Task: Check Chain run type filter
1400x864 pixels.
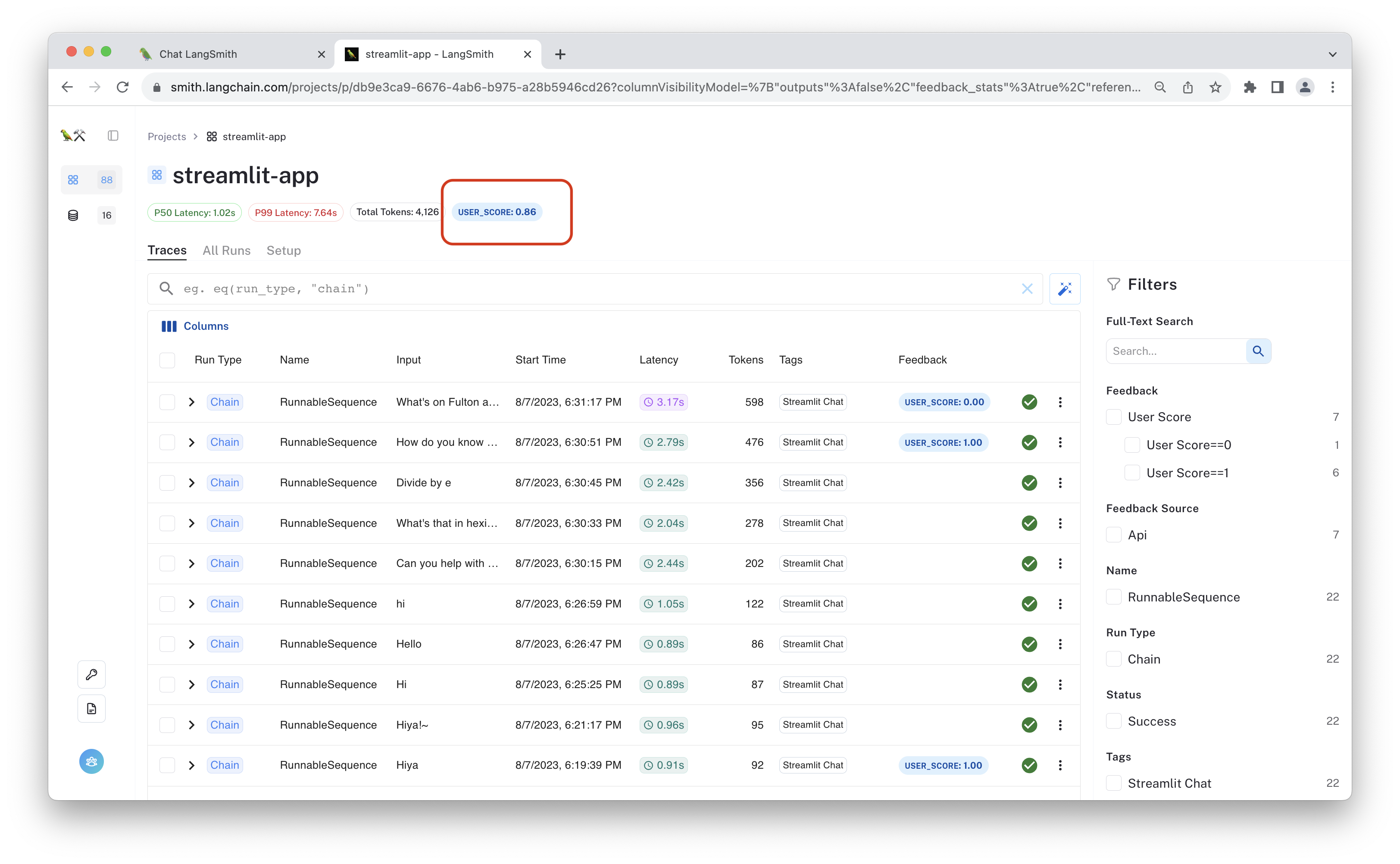Action: pyautogui.click(x=1113, y=659)
